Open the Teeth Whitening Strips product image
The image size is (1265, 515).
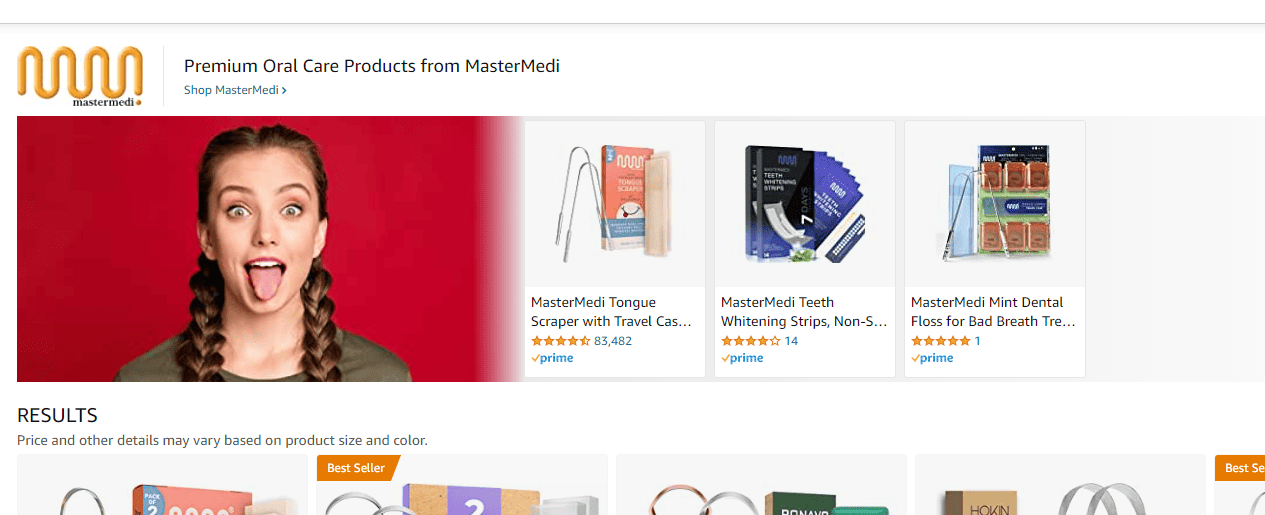[x=805, y=205]
